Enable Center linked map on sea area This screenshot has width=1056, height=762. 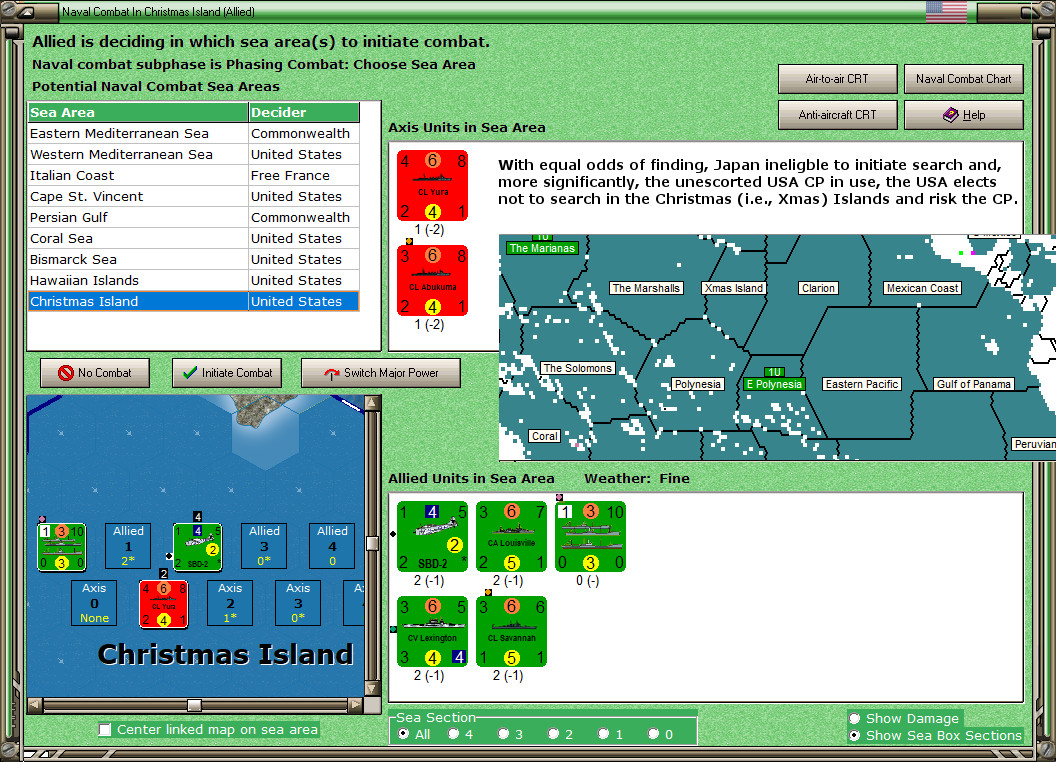(105, 730)
